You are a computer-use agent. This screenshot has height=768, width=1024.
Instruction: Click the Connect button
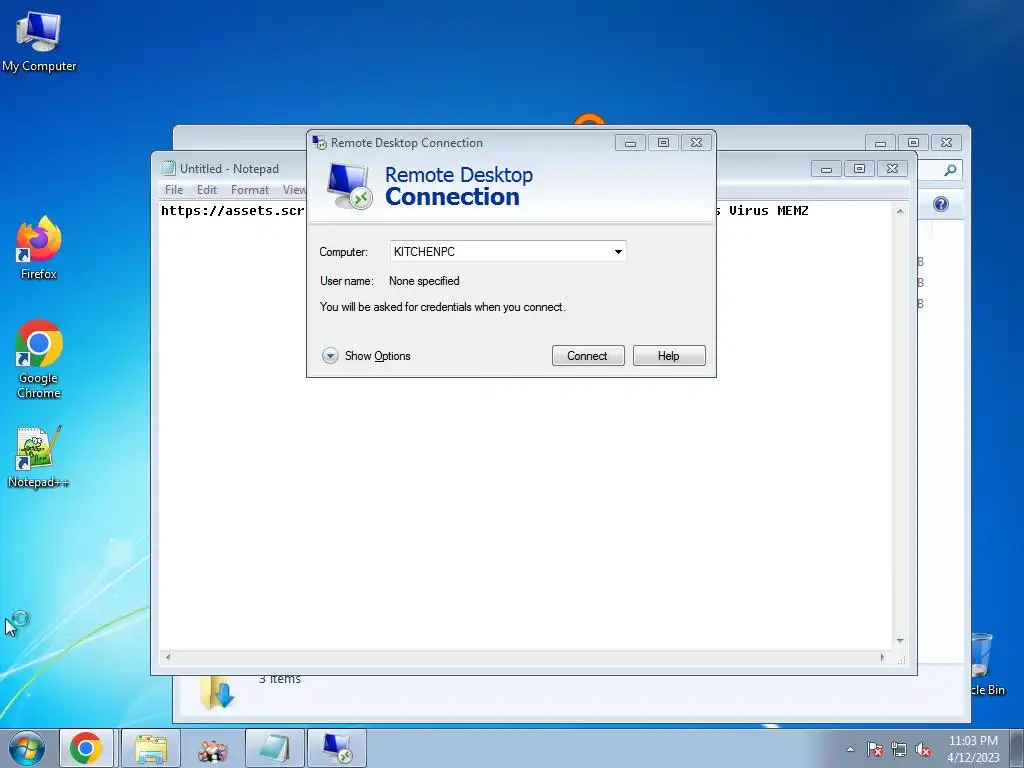(588, 355)
